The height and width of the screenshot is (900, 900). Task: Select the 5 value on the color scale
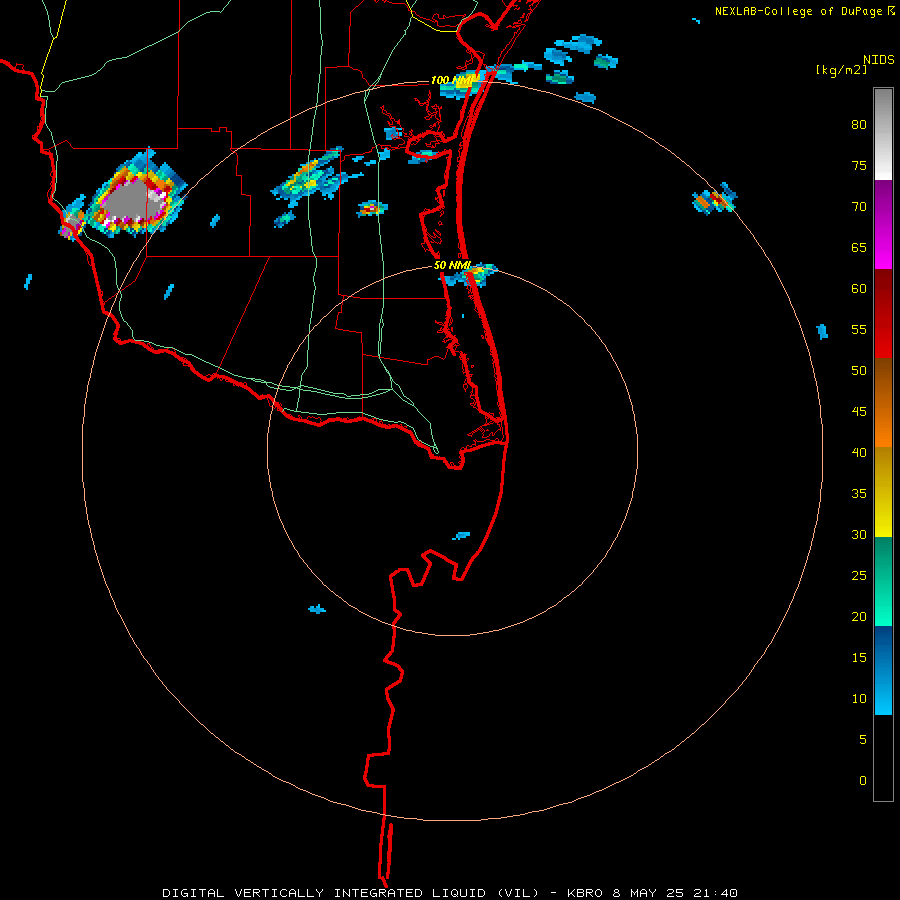tap(863, 739)
